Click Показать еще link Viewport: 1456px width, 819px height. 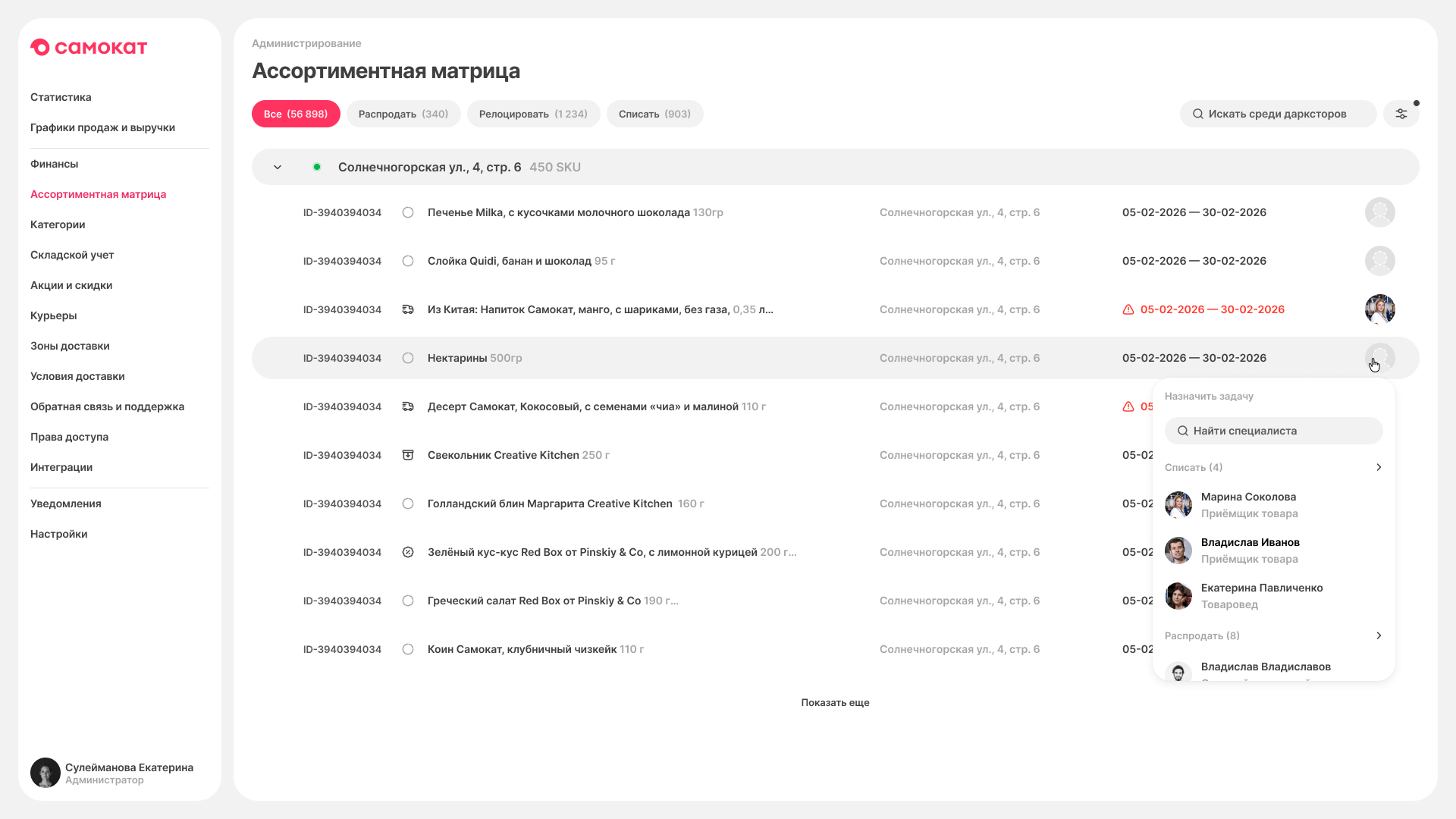(835, 702)
